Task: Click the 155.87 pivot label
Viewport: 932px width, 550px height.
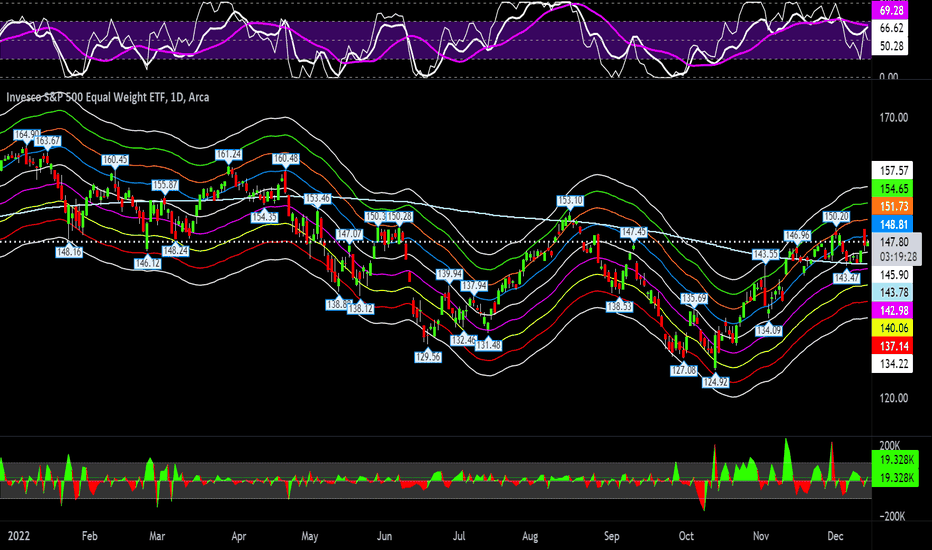Action: pyautogui.click(x=165, y=185)
